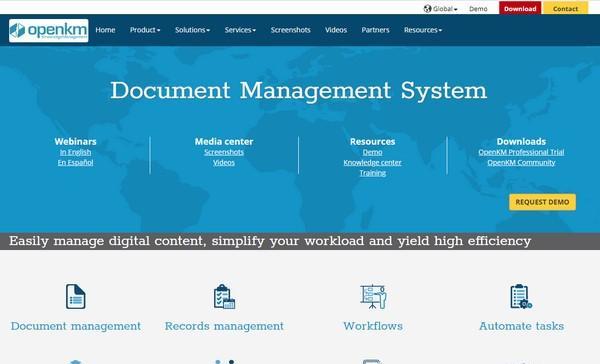Image resolution: width=600 pixels, height=364 pixels.
Task: Click the Automate tasks clipboard gear icon
Action: 521,296
